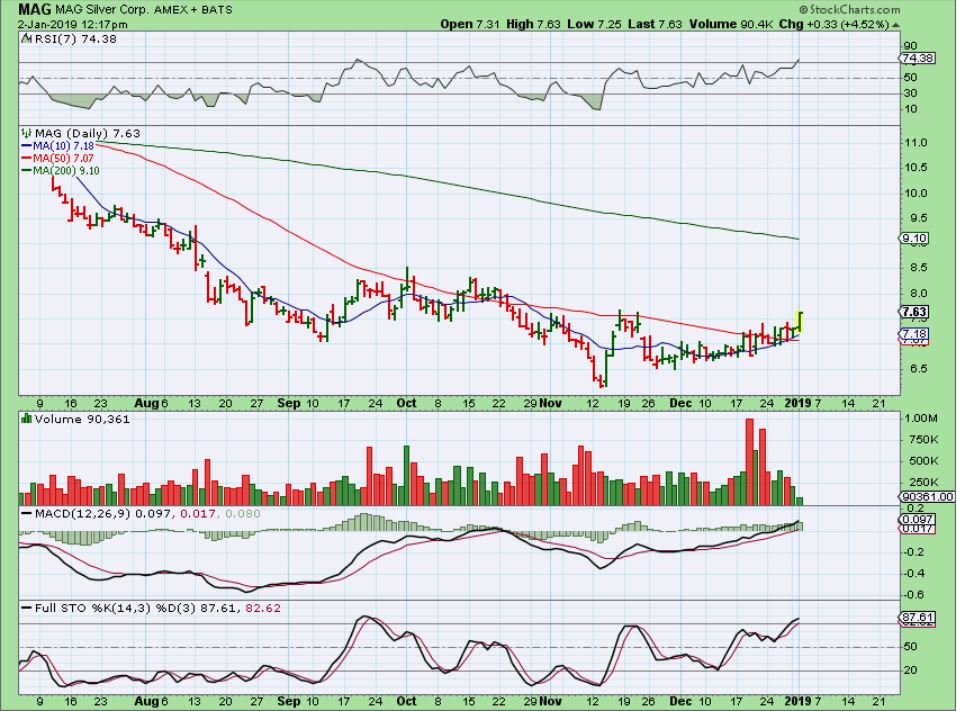Click the red MA(50) 7.07 legend
The image size is (957, 711).
58,159
